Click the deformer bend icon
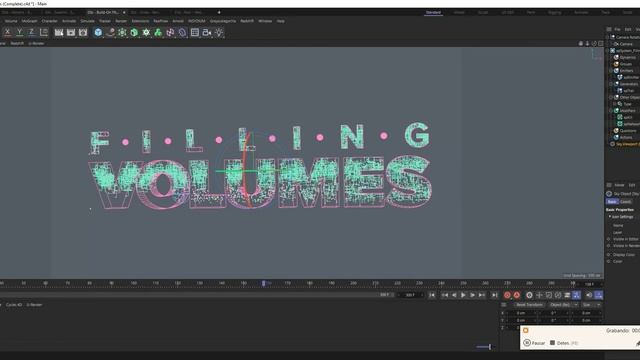This screenshot has height=360, width=640. click(x=182, y=32)
